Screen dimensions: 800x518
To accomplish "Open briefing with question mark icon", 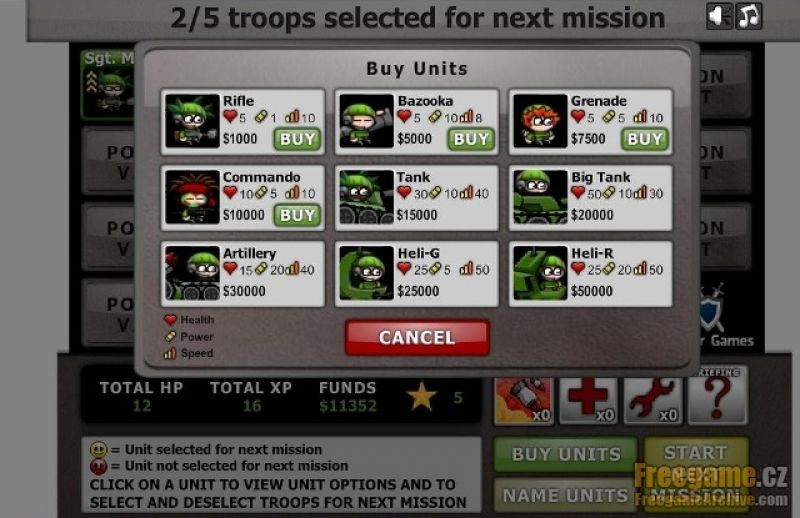I will point(718,398).
